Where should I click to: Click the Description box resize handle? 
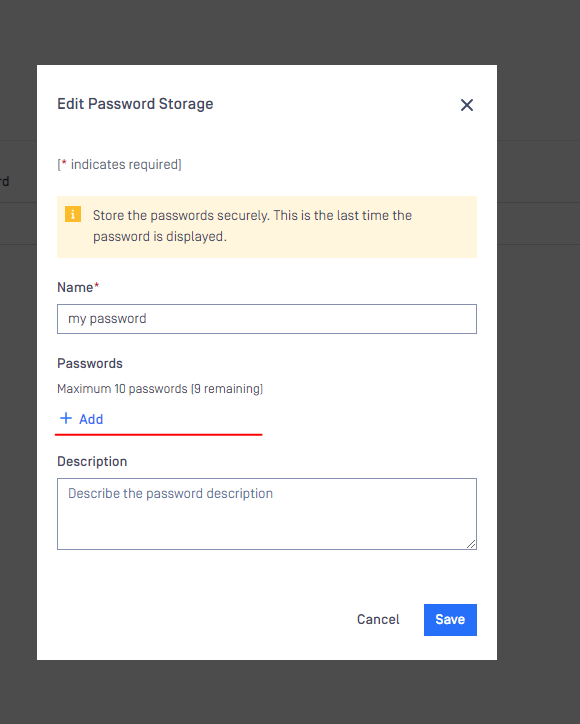pos(471,544)
